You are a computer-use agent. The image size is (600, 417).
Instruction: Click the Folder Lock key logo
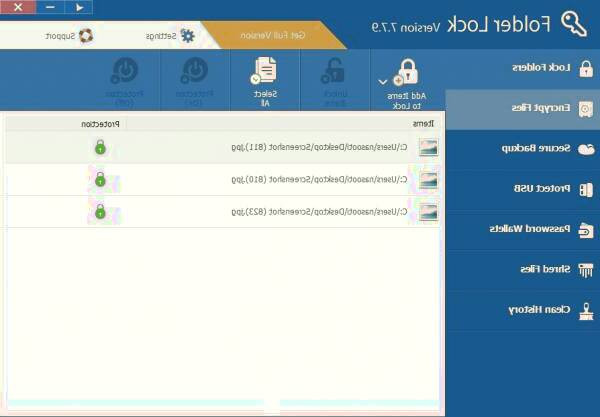click(574, 24)
